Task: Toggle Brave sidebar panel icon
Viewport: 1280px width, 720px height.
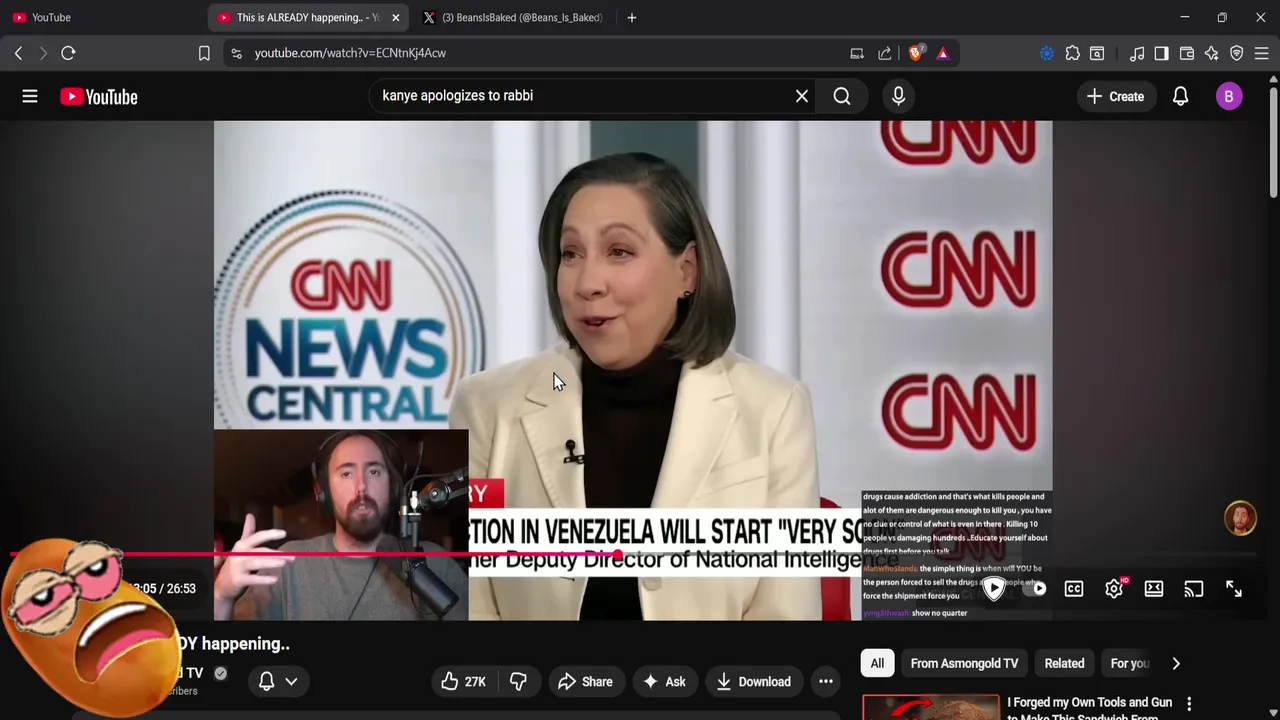Action: (x=1161, y=53)
